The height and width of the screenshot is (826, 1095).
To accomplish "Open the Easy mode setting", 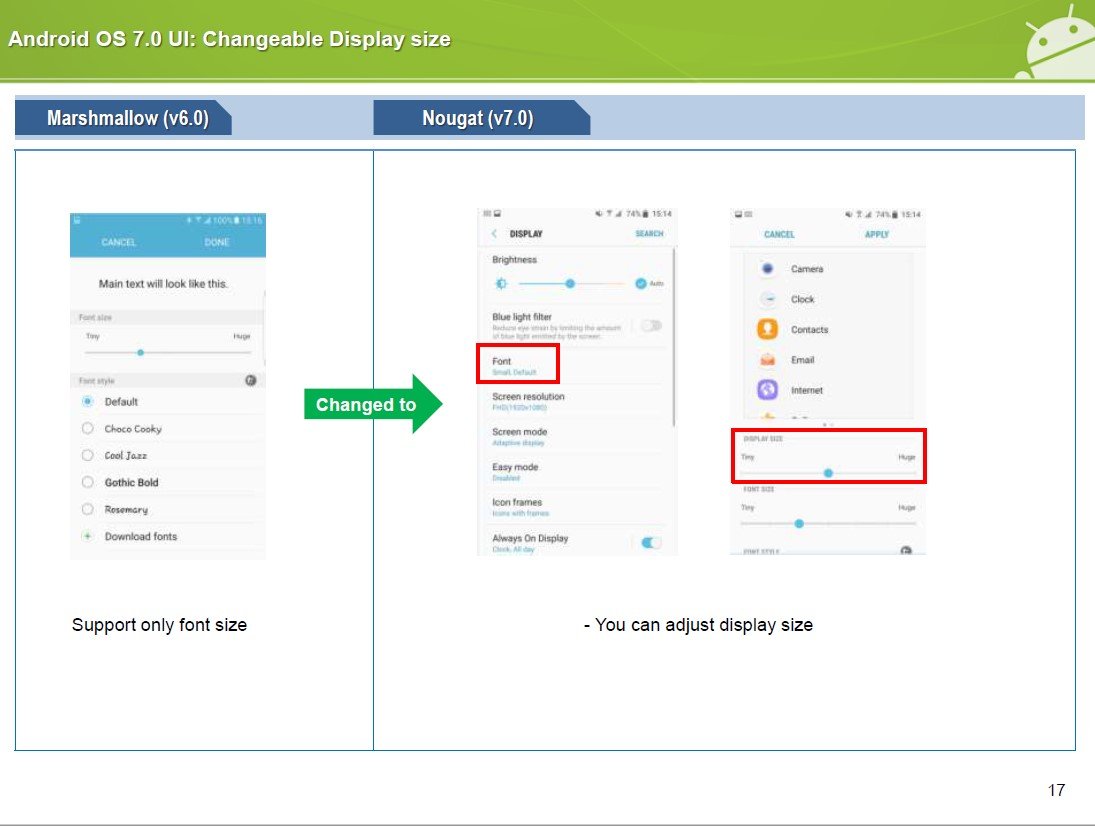I will [x=516, y=471].
